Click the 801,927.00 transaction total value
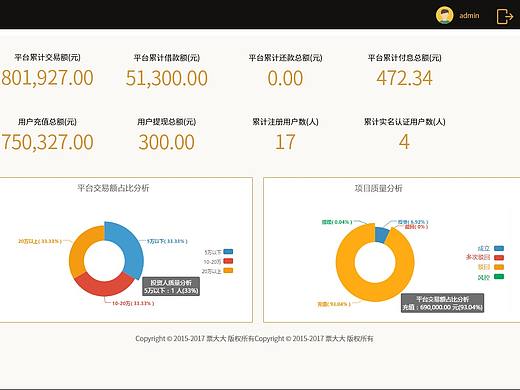Viewport: 520px width, 390px height. (47, 78)
